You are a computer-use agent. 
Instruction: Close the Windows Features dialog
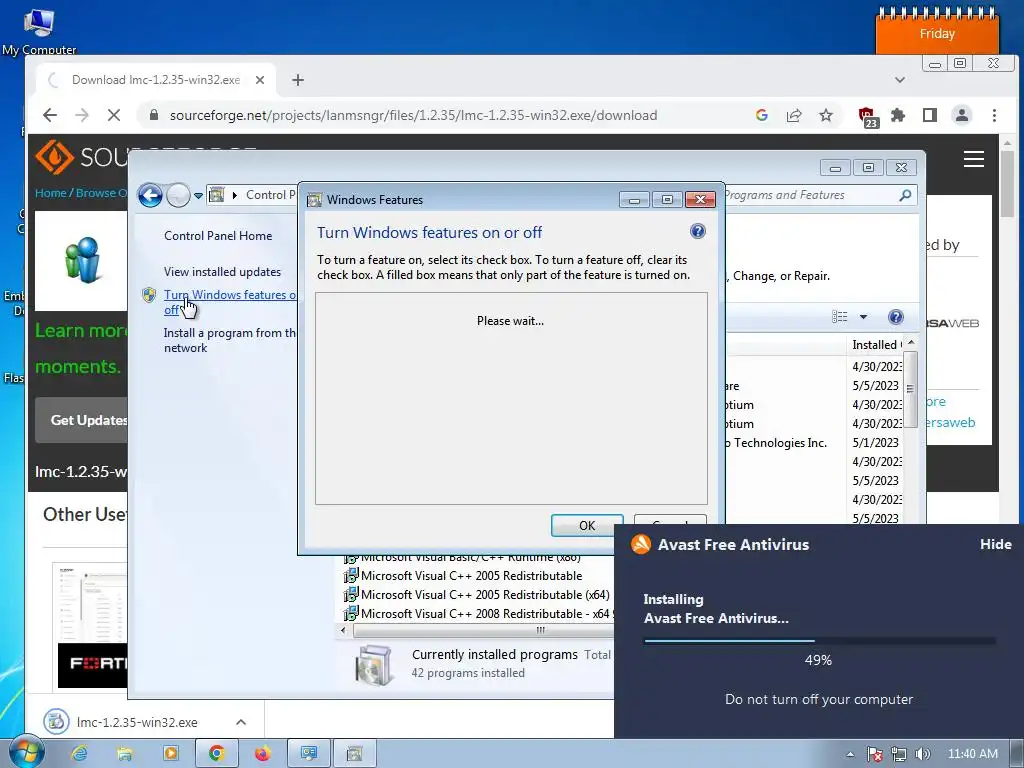tap(700, 199)
